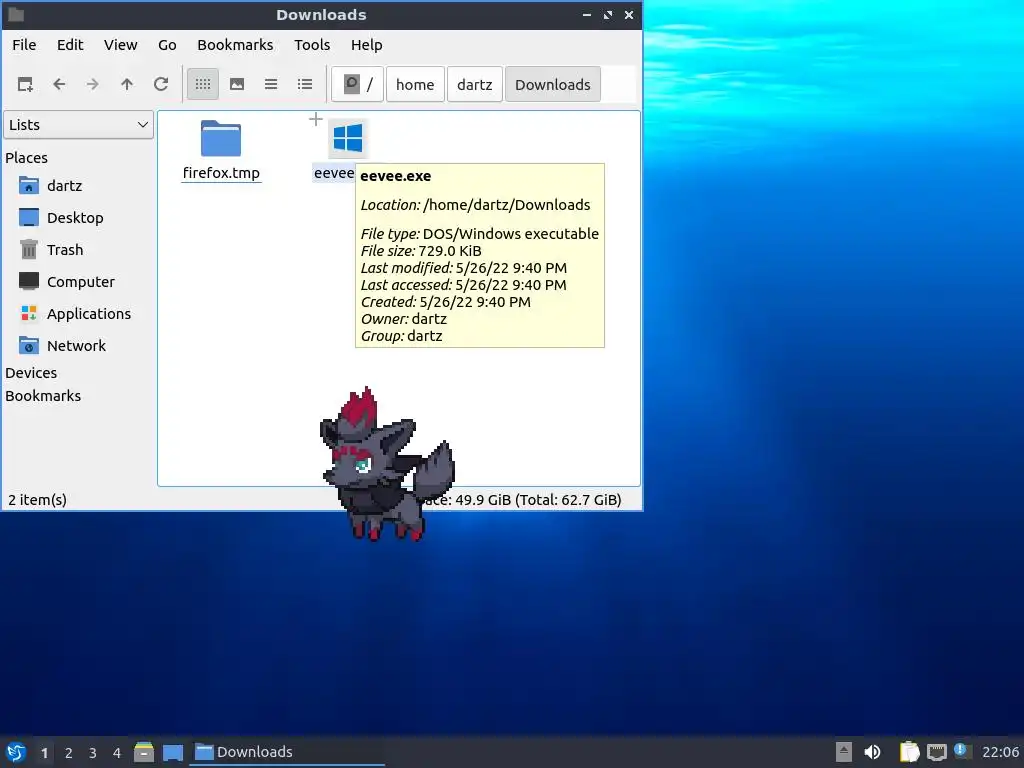Image resolution: width=1024 pixels, height=768 pixels.
Task: Launch file manager from panel
Action: [x=144, y=752]
